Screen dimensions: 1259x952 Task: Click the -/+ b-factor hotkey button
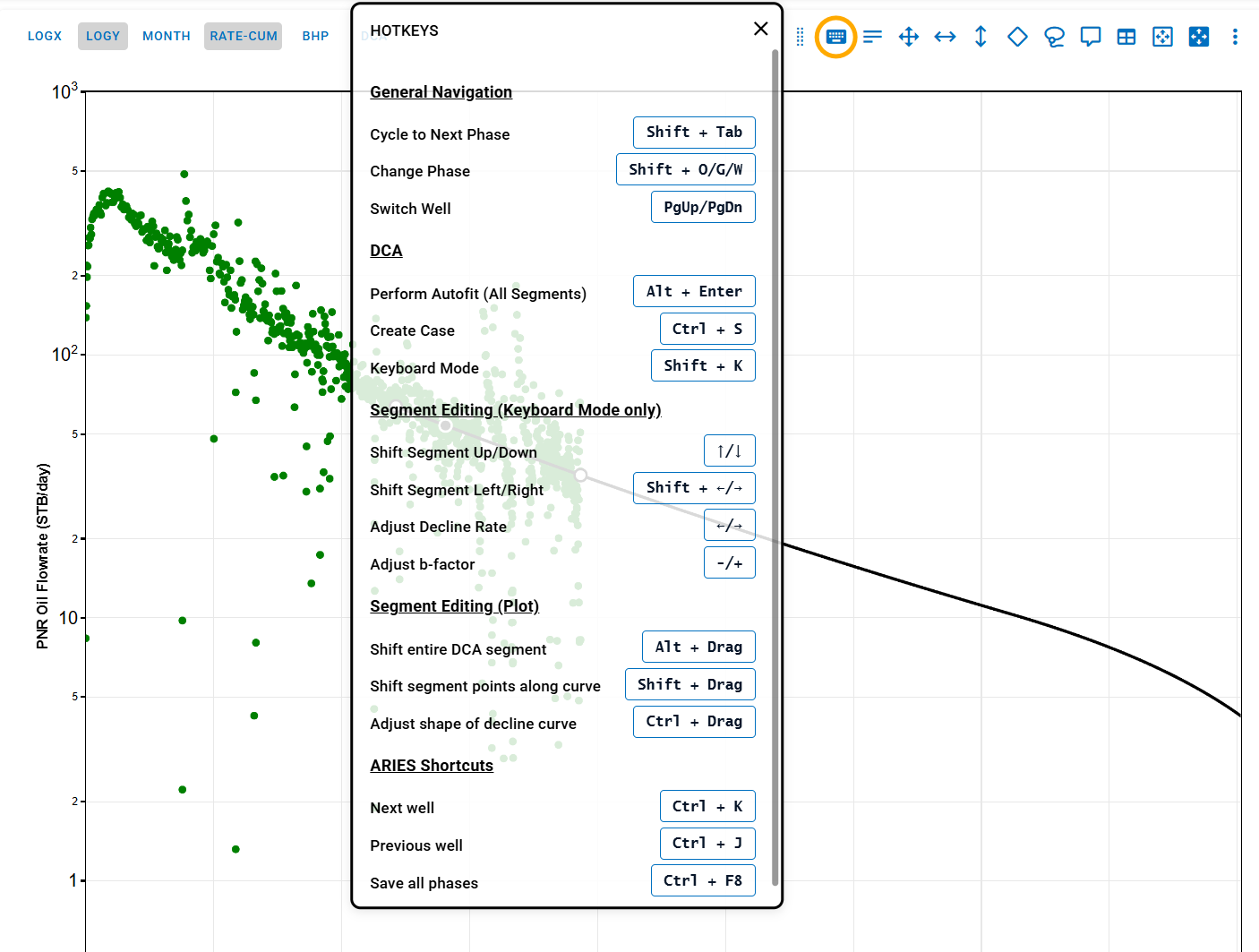pos(730,562)
